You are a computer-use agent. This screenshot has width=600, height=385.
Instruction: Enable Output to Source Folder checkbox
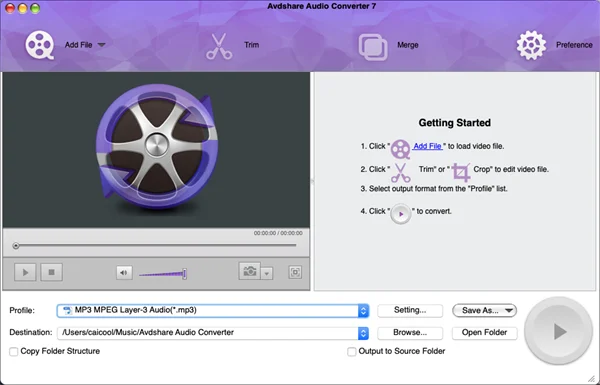tap(351, 351)
